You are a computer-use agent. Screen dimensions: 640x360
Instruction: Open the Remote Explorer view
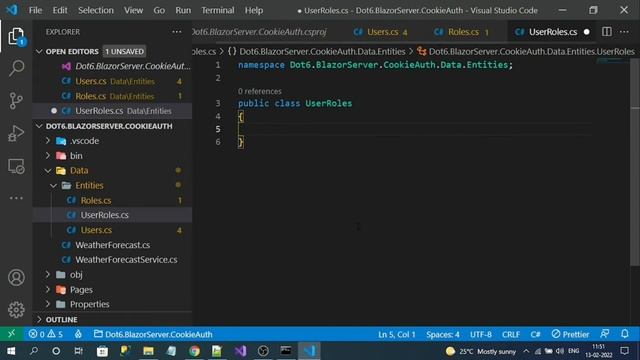click(x=16, y=166)
